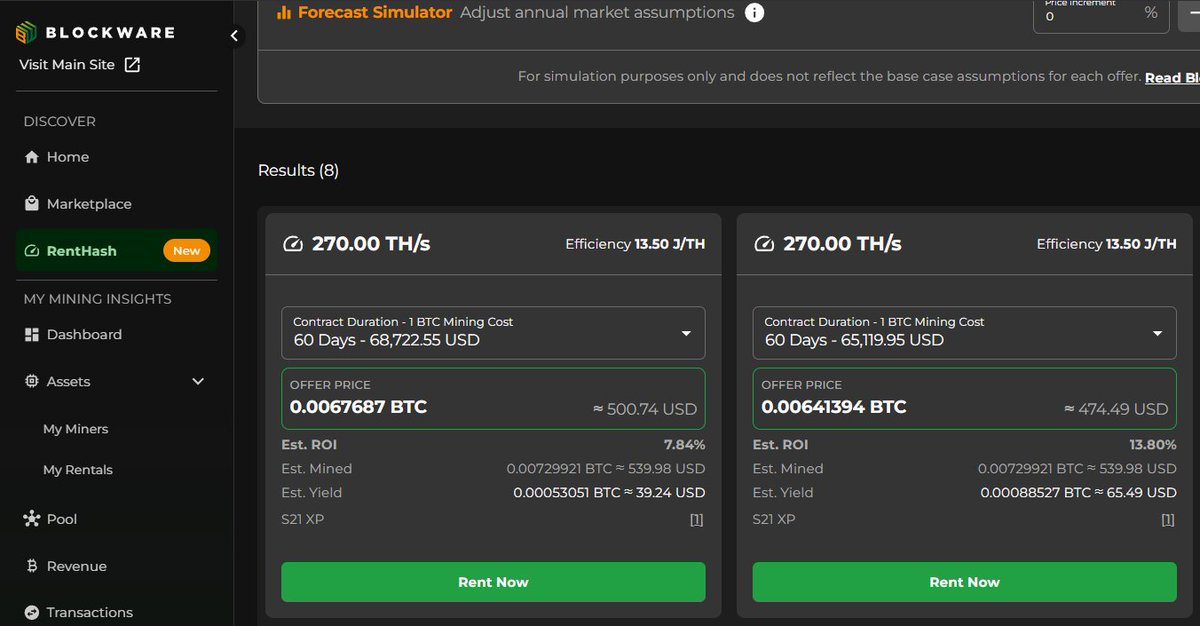Image resolution: width=1200 pixels, height=626 pixels.
Task: Click the 270.00 TH/s title on the 13.80% ROI card
Action: (x=842, y=244)
